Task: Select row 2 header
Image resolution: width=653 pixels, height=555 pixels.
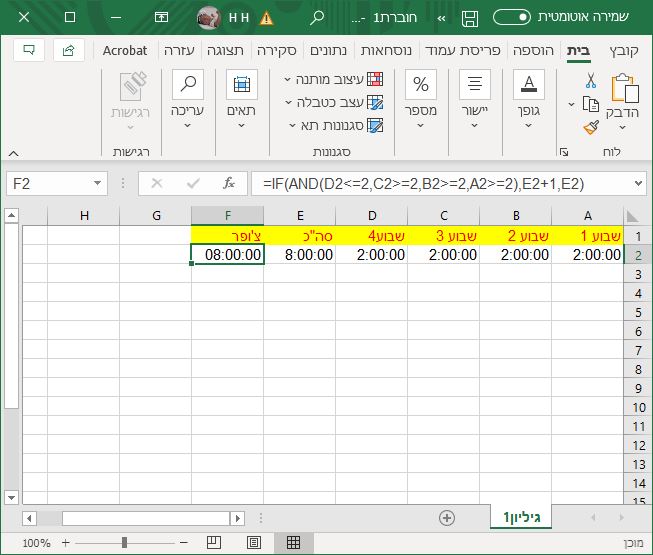Action: [x=638, y=255]
